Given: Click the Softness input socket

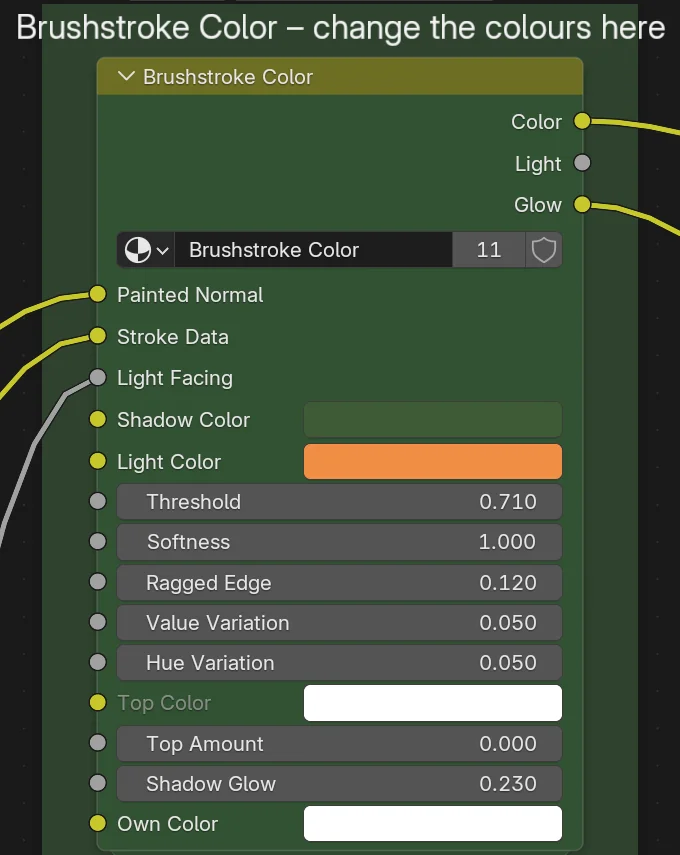Looking at the screenshot, I should tap(98, 541).
